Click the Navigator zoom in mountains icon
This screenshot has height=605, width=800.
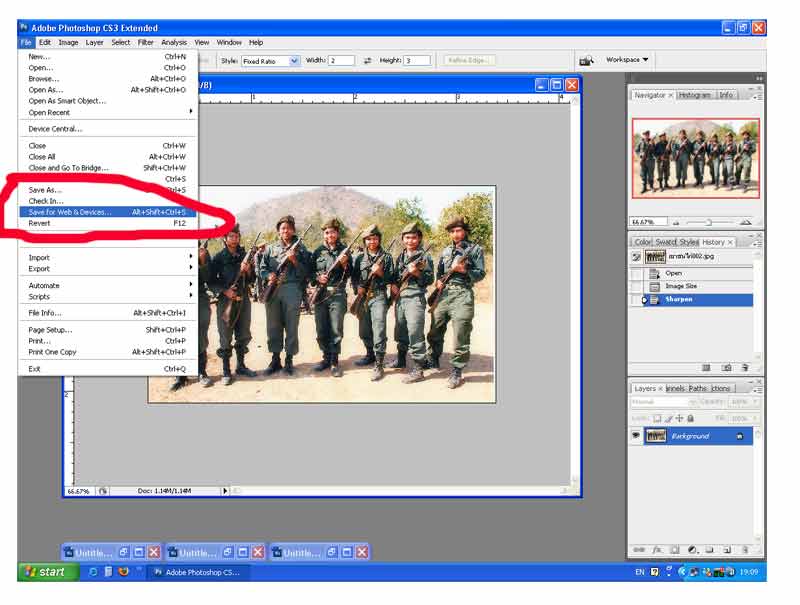click(x=745, y=222)
